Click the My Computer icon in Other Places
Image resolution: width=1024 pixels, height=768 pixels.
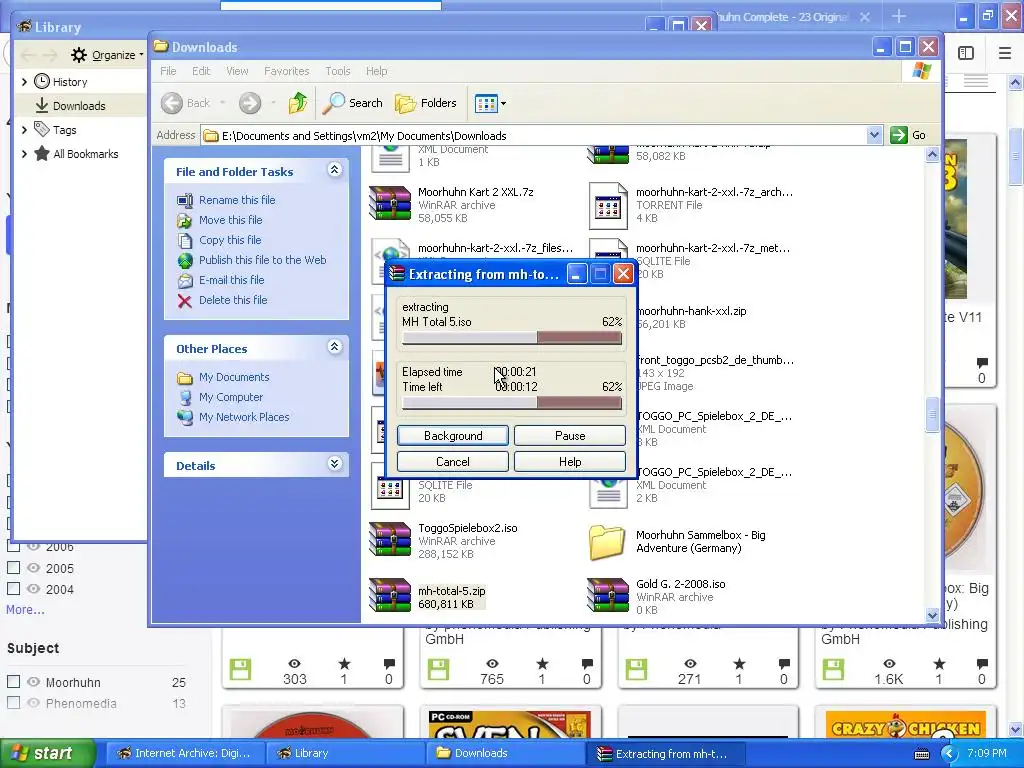coord(185,397)
